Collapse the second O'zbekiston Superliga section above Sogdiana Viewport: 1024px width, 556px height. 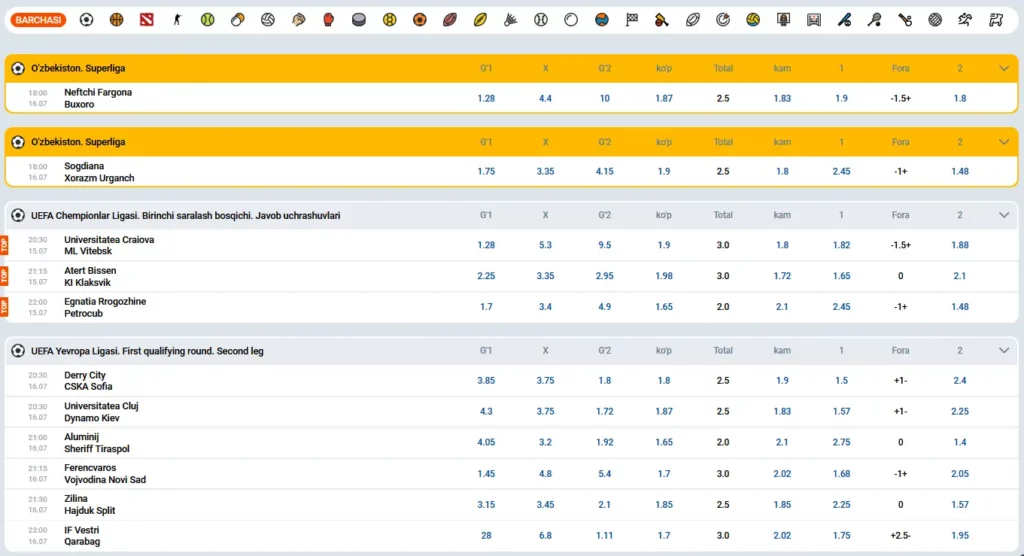[x=1004, y=142]
